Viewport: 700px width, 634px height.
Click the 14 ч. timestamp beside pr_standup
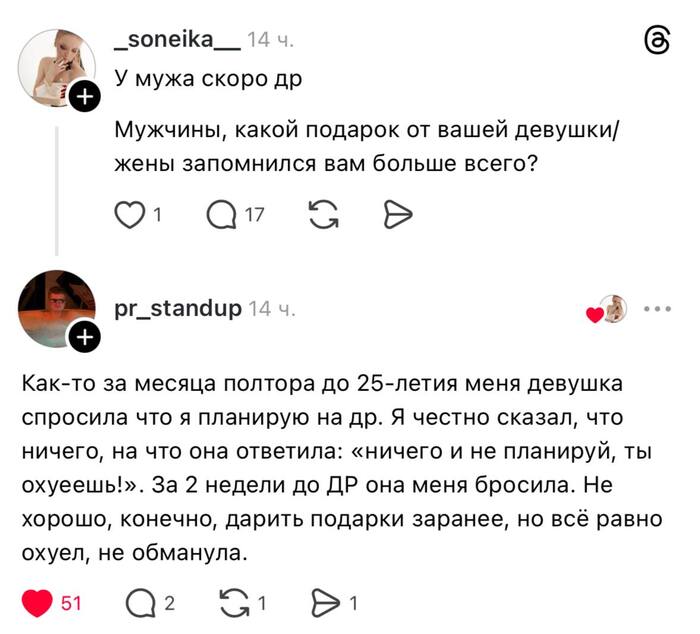pyautogui.click(x=271, y=308)
